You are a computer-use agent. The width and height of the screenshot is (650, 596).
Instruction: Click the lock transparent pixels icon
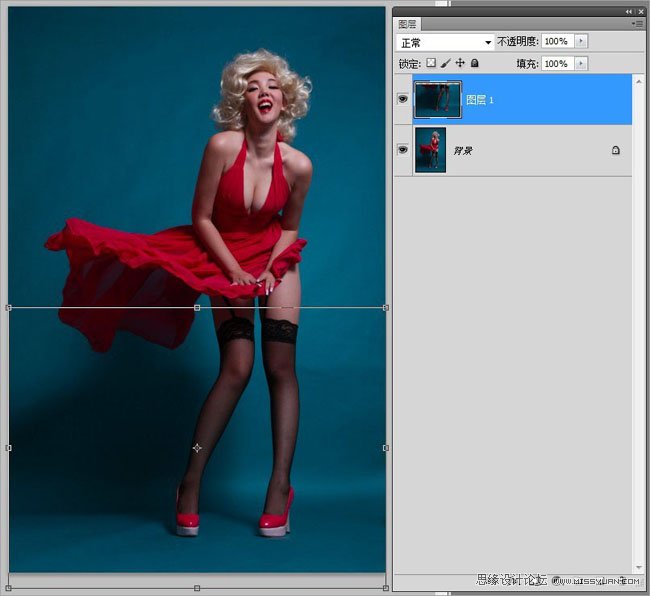click(x=432, y=63)
